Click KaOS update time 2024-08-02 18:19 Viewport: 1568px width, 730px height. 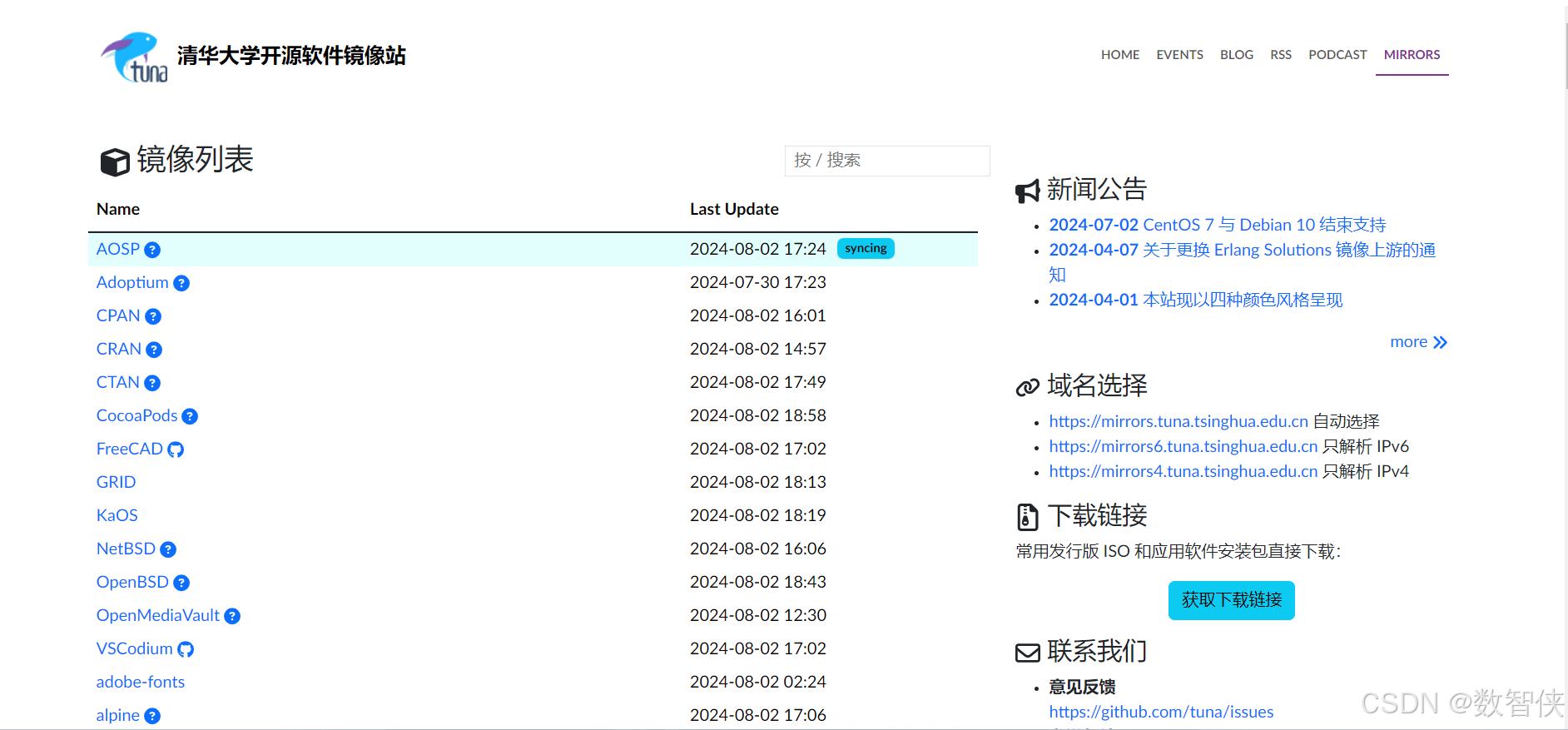[758, 515]
